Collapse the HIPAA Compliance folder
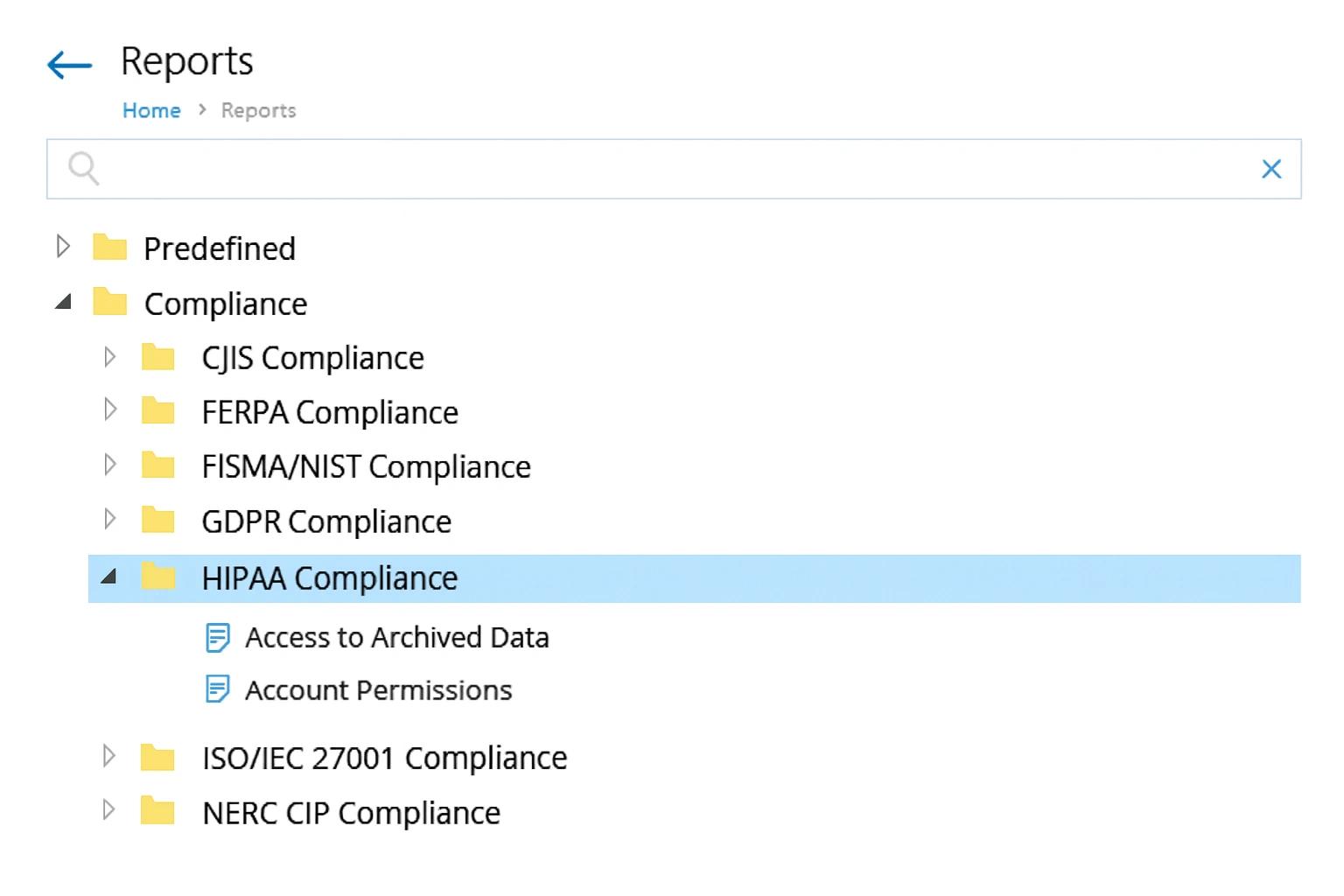This screenshot has width=1344, height=896. coord(110,577)
